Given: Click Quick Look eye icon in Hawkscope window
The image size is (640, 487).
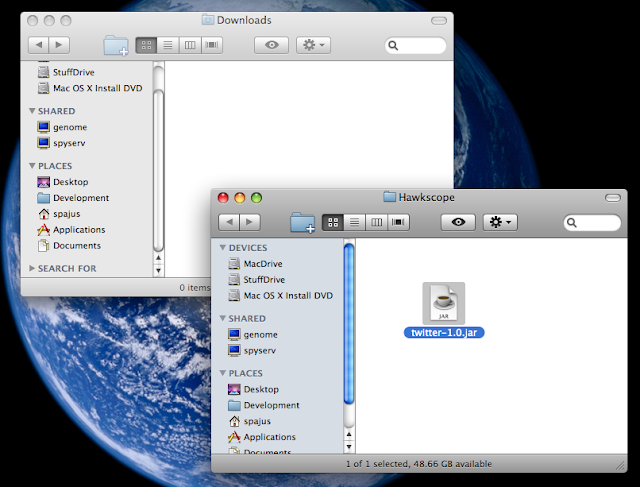Looking at the screenshot, I should (458, 222).
